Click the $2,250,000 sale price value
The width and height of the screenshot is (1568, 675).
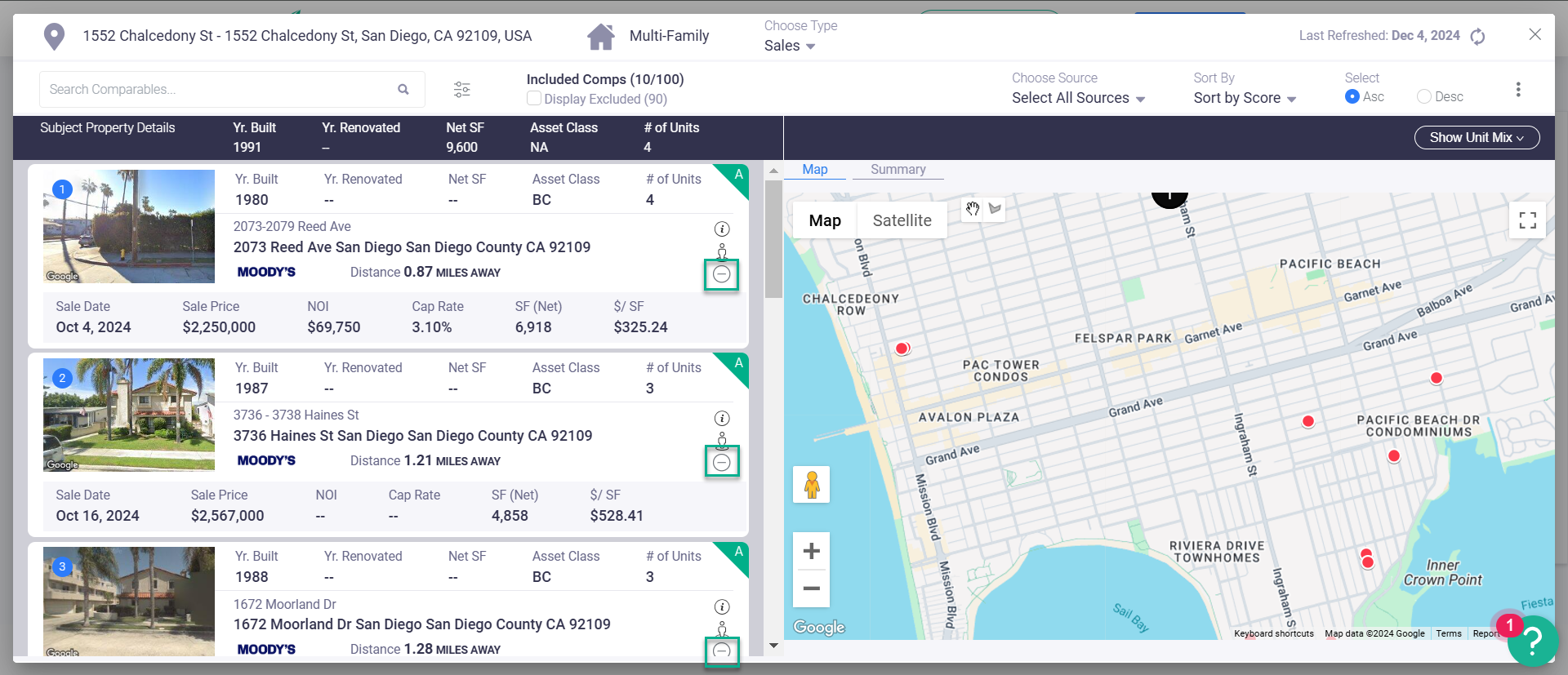219,327
